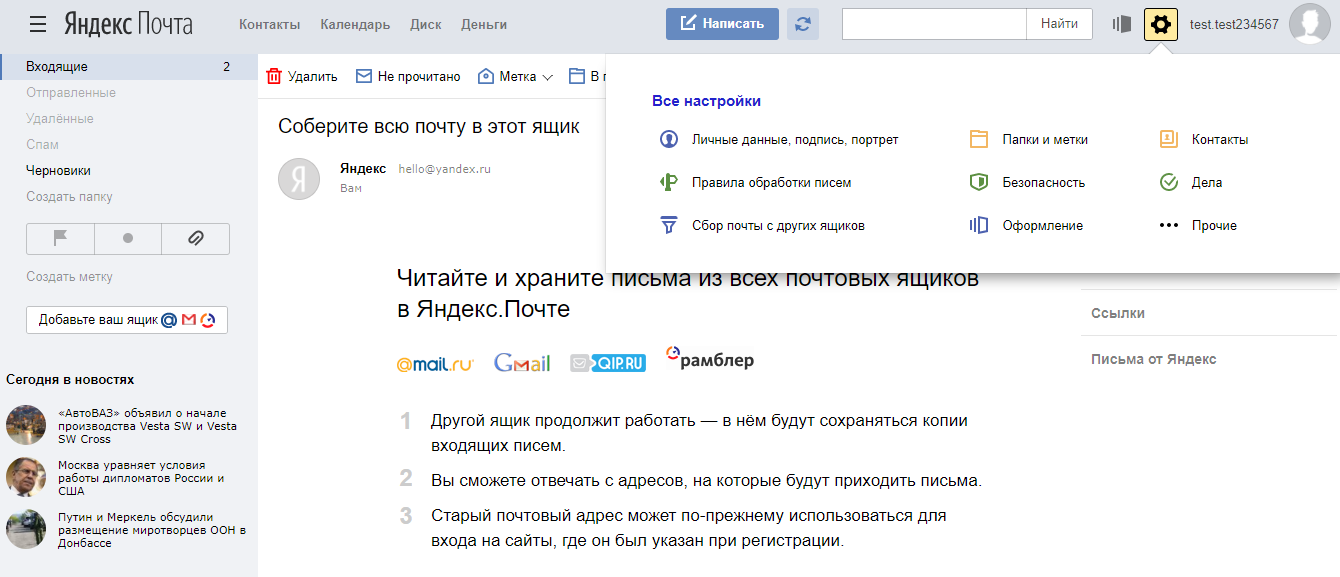Open the Черновики folder

pos(58,171)
